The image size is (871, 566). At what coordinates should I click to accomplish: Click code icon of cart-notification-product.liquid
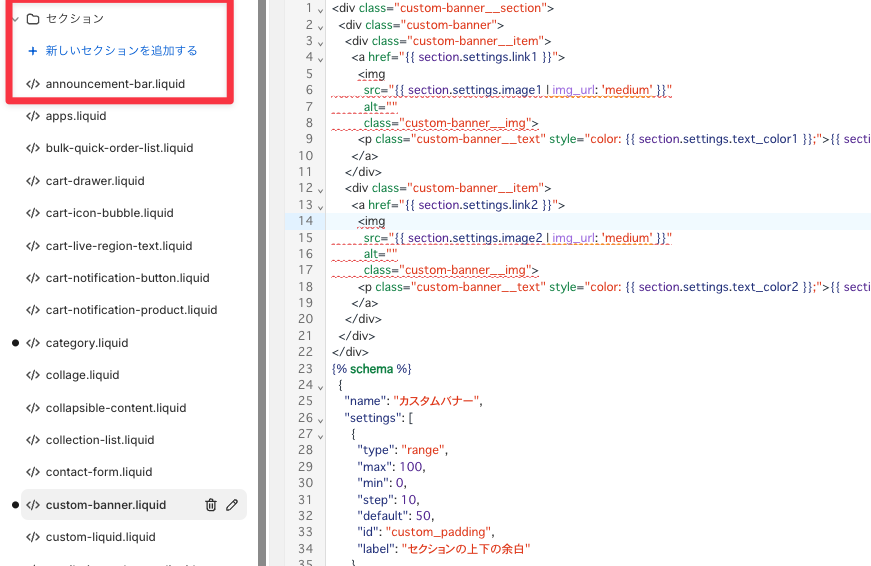point(33,310)
